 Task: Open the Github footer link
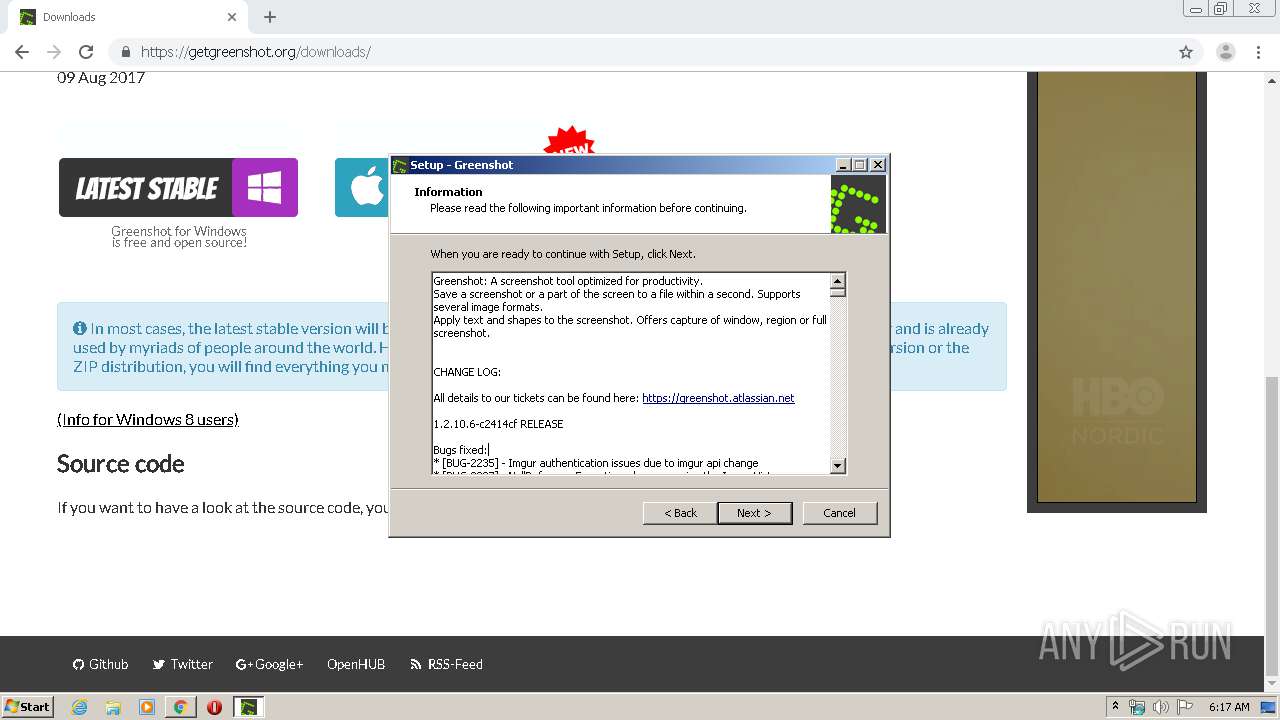coord(100,664)
